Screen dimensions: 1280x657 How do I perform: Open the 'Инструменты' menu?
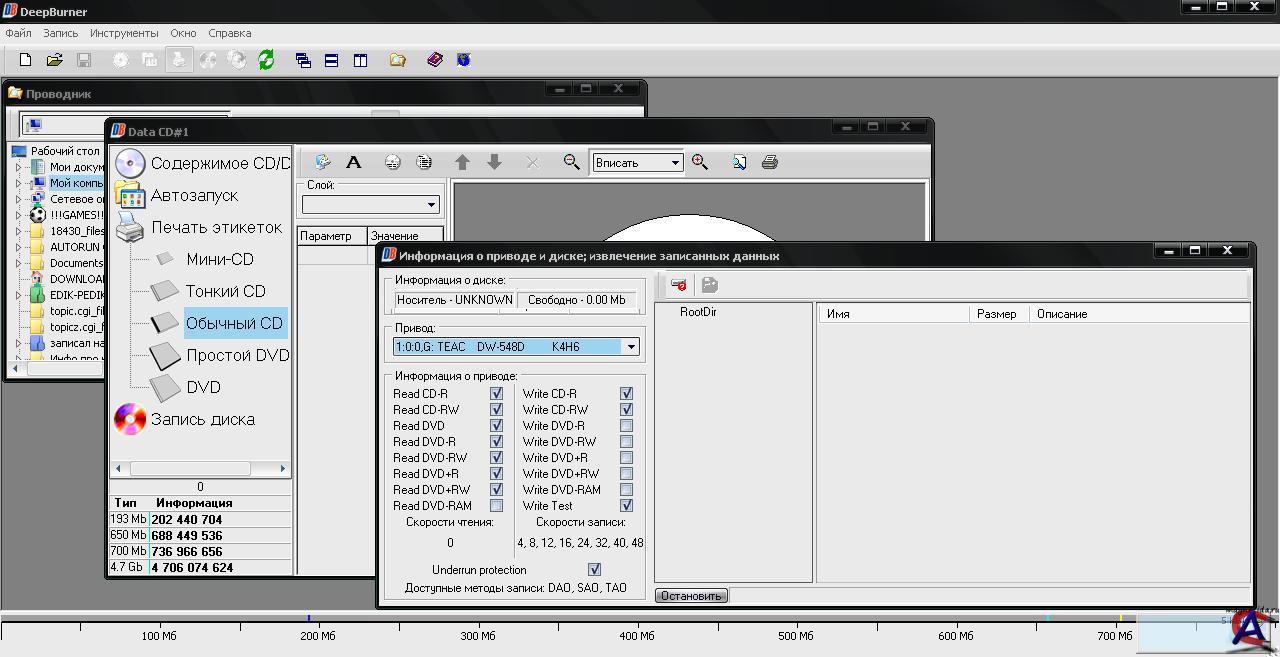[124, 33]
